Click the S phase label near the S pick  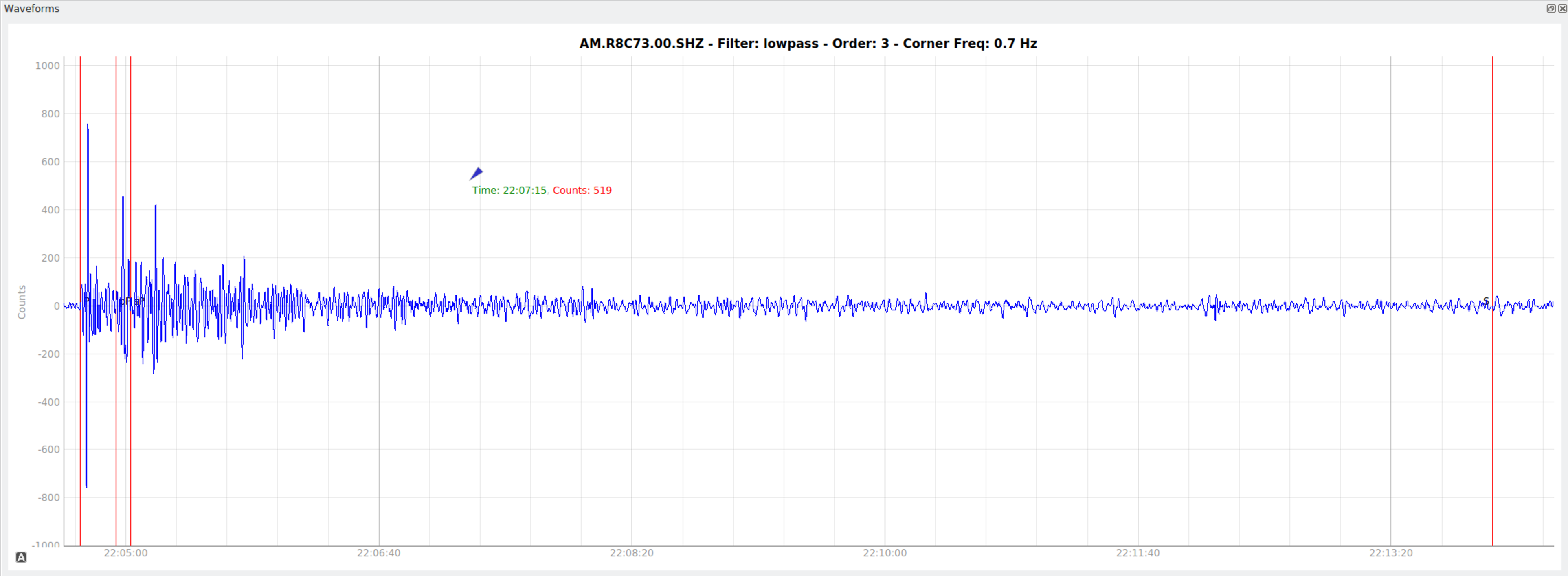pyautogui.click(x=1486, y=301)
